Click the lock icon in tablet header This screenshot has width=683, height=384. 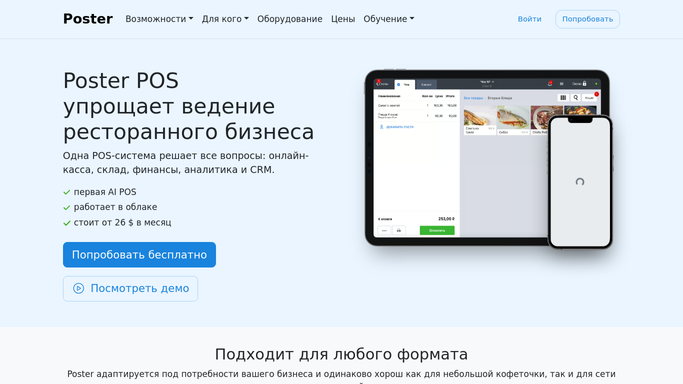click(585, 84)
